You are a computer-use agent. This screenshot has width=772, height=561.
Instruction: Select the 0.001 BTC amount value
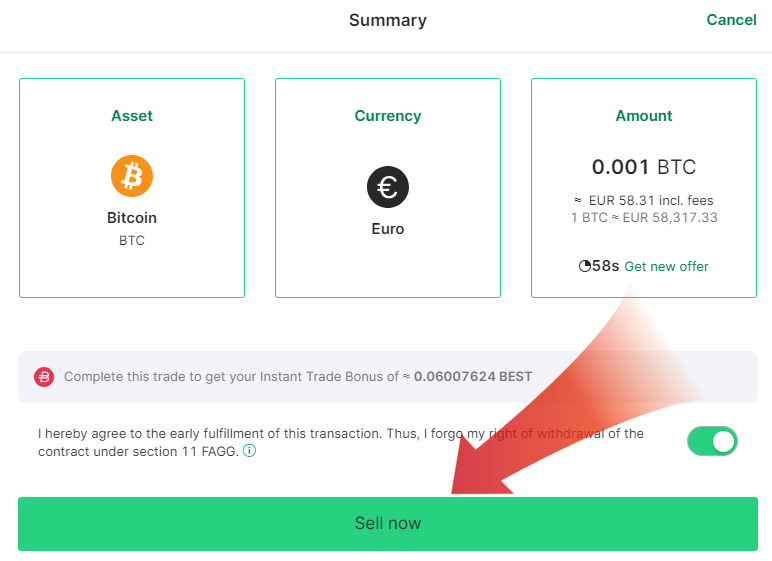(x=644, y=167)
